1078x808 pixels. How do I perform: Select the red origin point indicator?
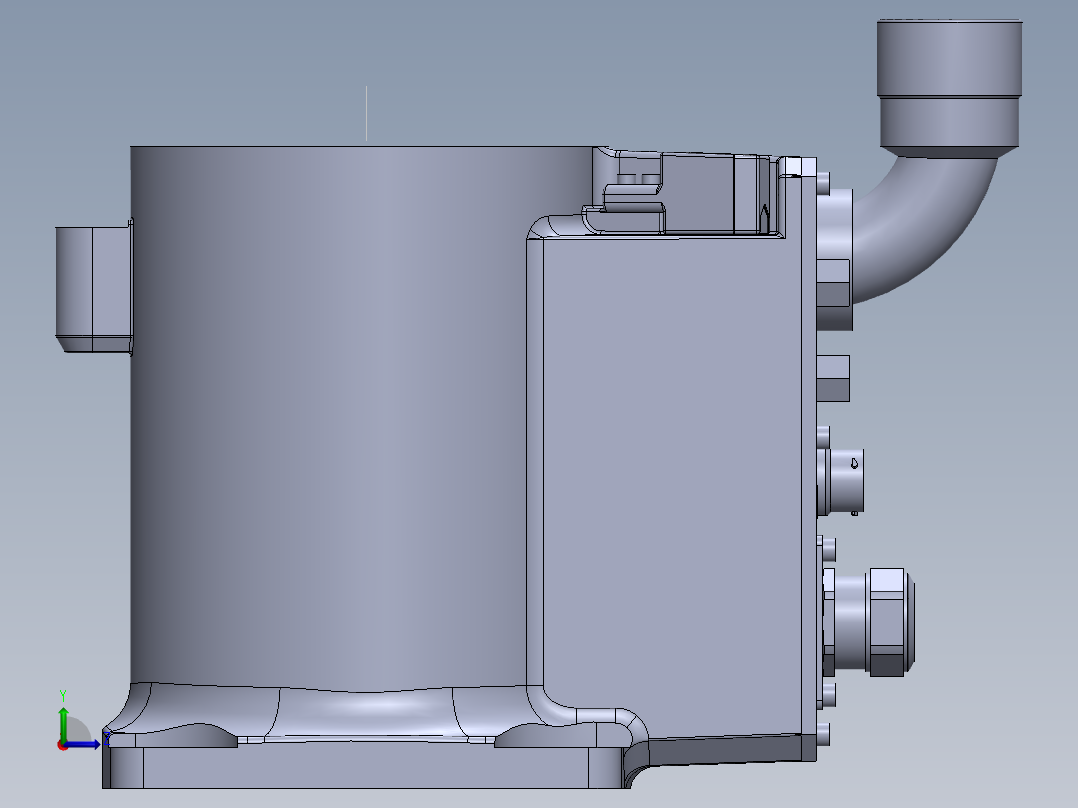click(x=62, y=746)
